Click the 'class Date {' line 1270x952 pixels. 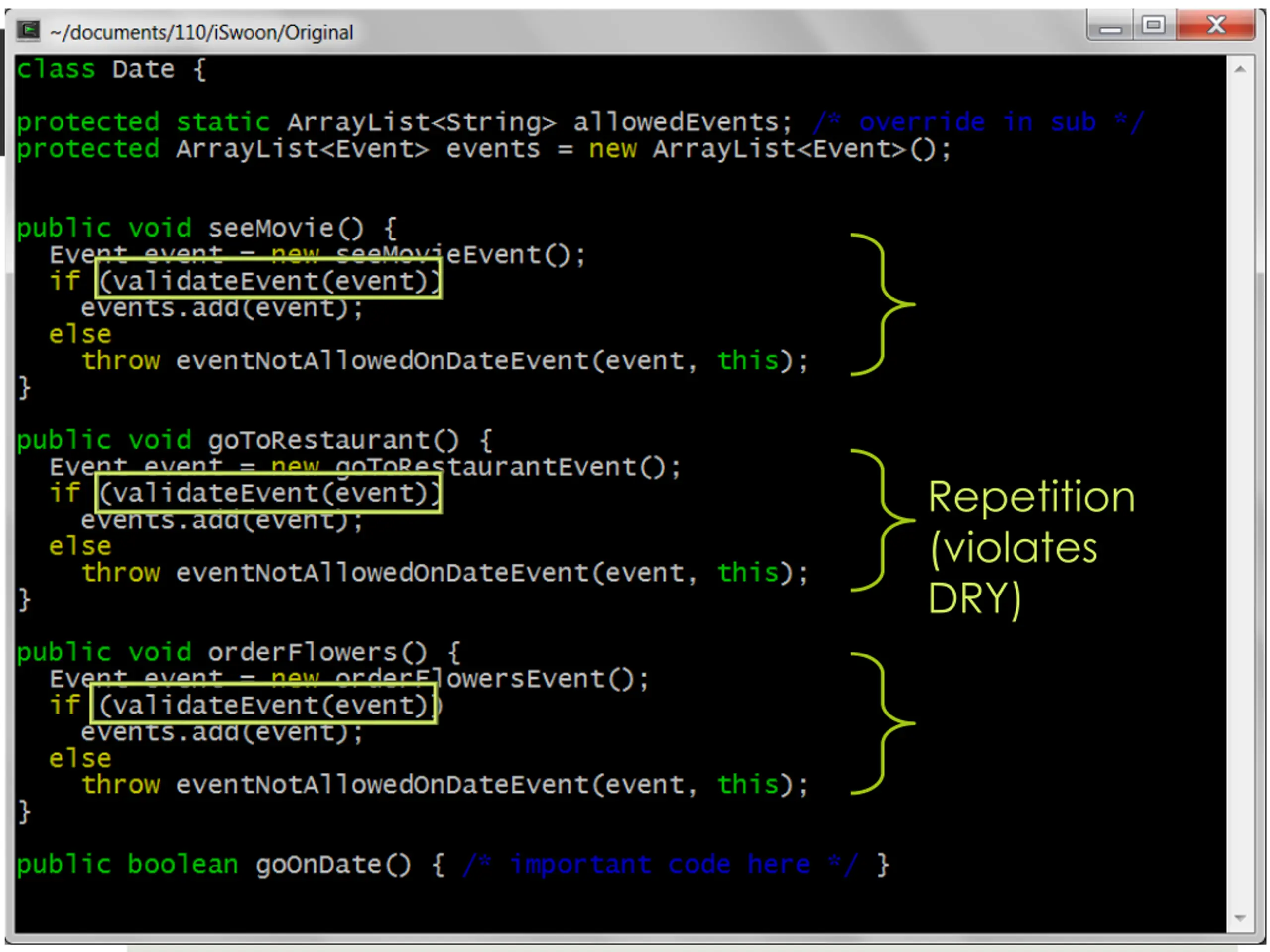tap(112, 69)
